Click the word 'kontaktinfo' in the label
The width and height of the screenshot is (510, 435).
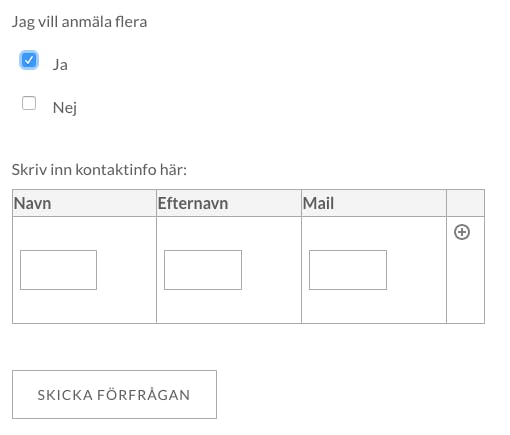pyautogui.click(x=116, y=169)
